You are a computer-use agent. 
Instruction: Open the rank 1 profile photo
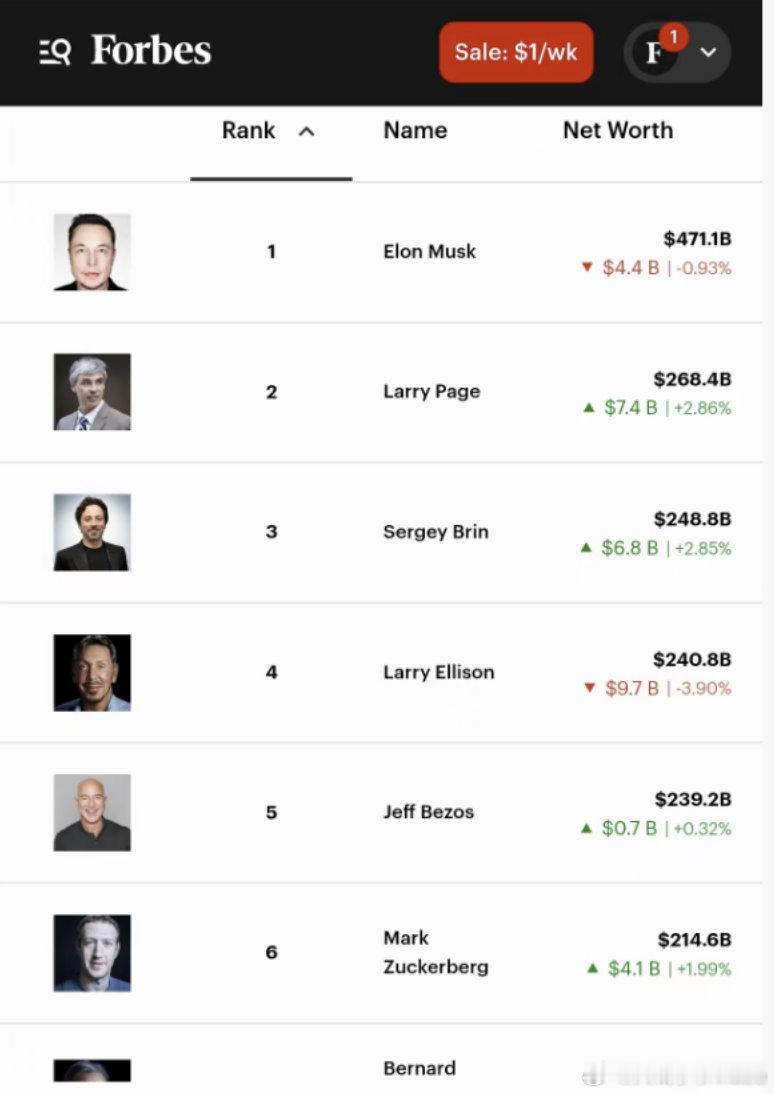click(x=92, y=252)
